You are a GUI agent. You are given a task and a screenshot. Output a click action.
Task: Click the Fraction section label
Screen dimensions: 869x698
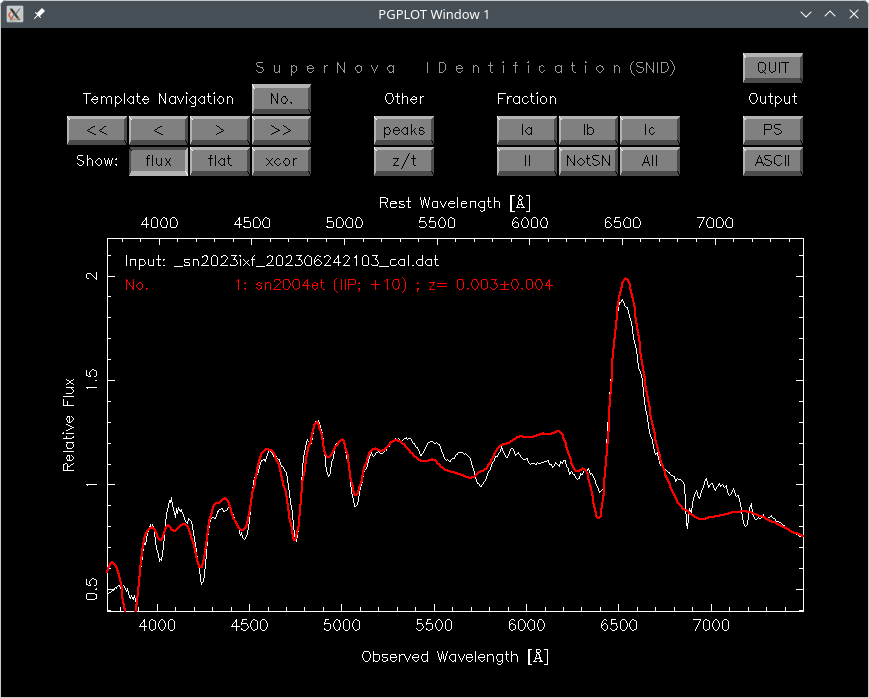click(526, 99)
